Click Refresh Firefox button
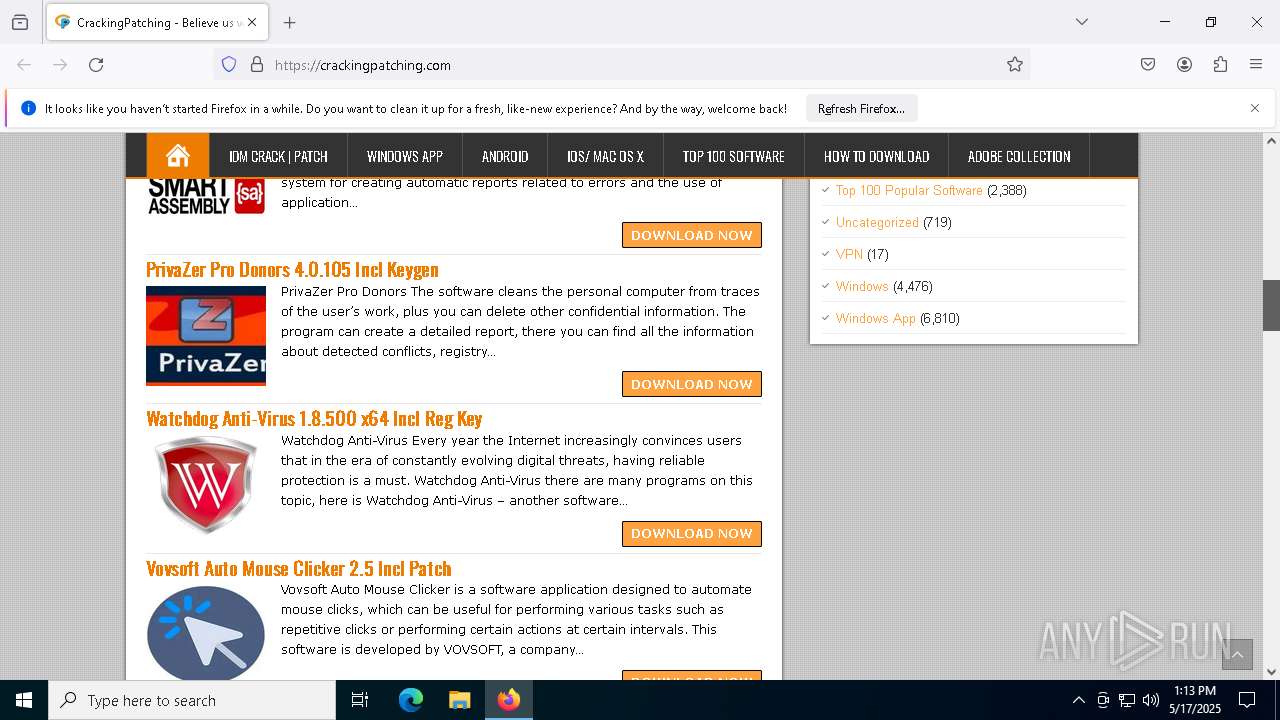 coord(861,108)
